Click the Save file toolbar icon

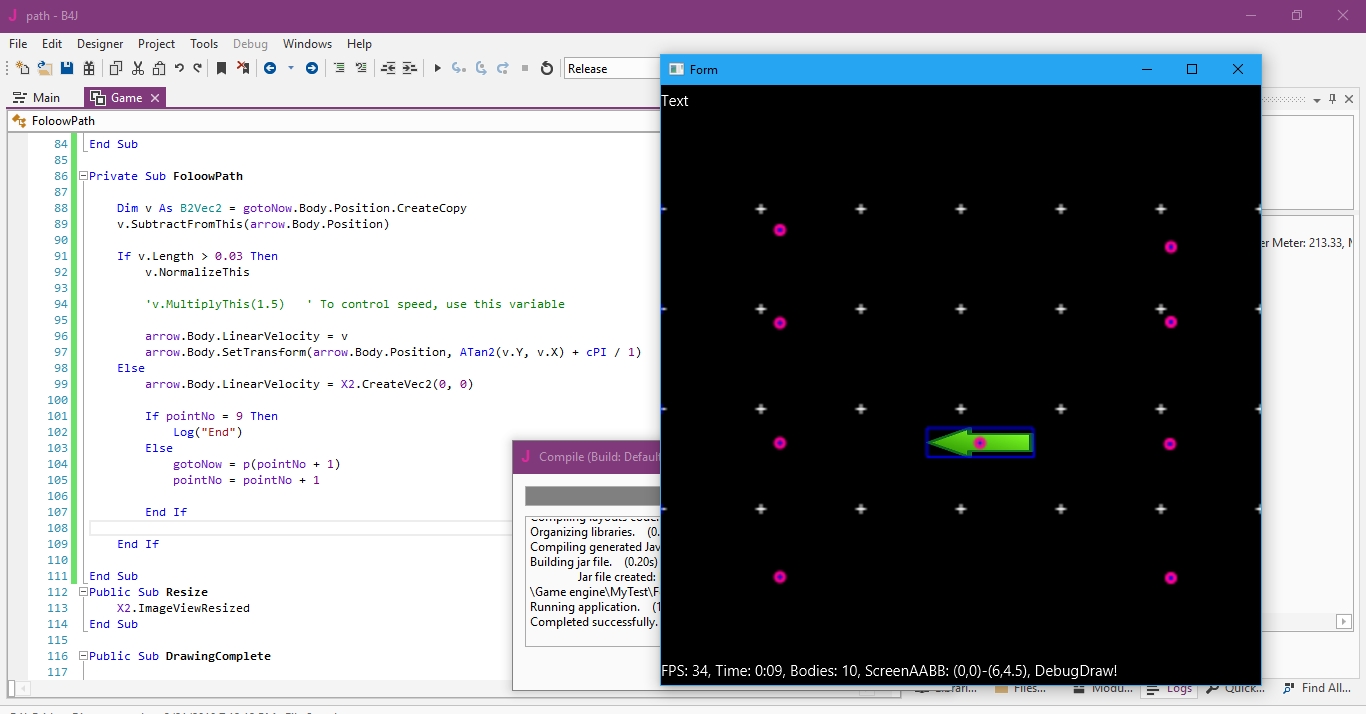pyautogui.click(x=67, y=69)
